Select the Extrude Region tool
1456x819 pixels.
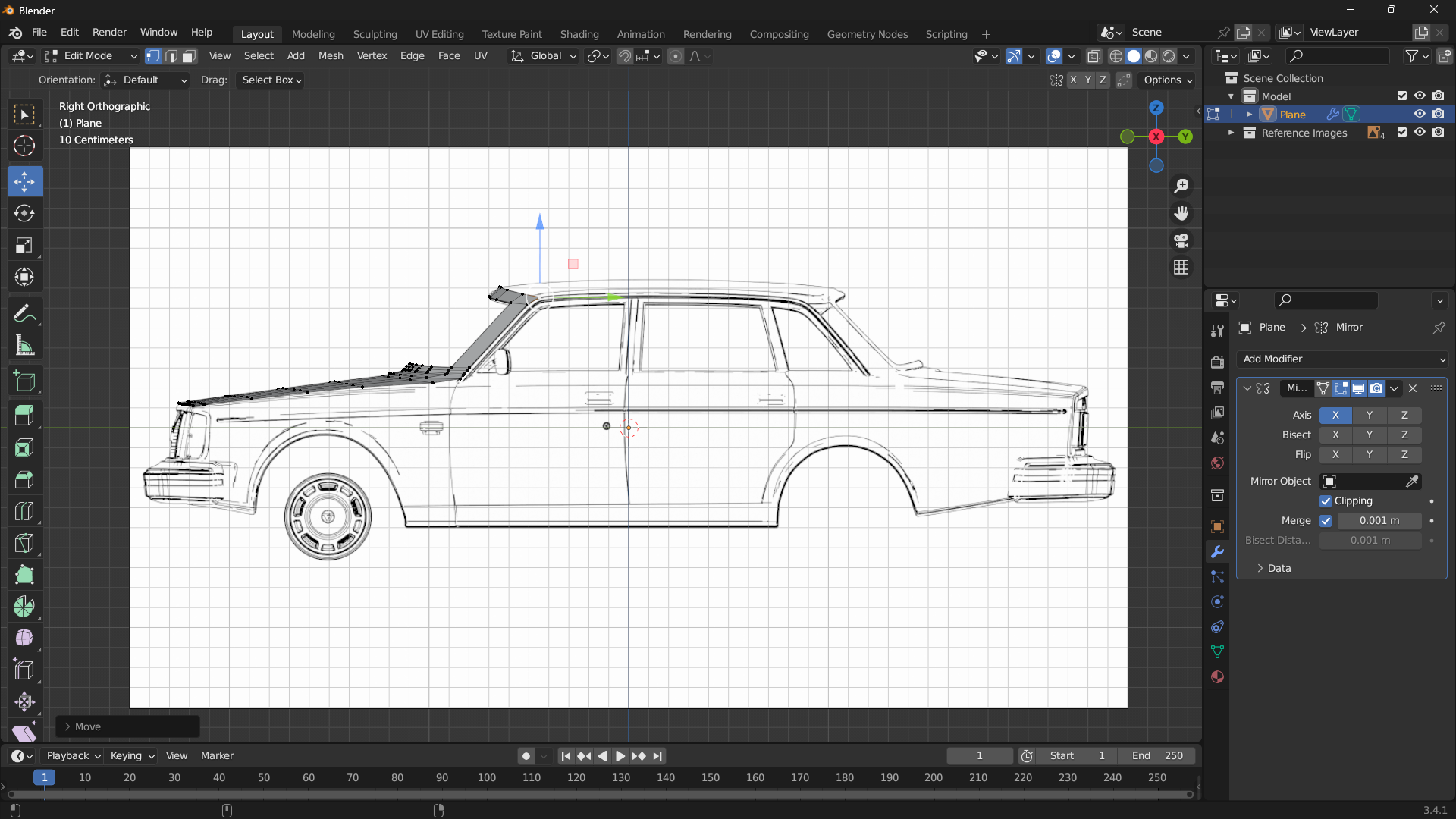[24, 416]
